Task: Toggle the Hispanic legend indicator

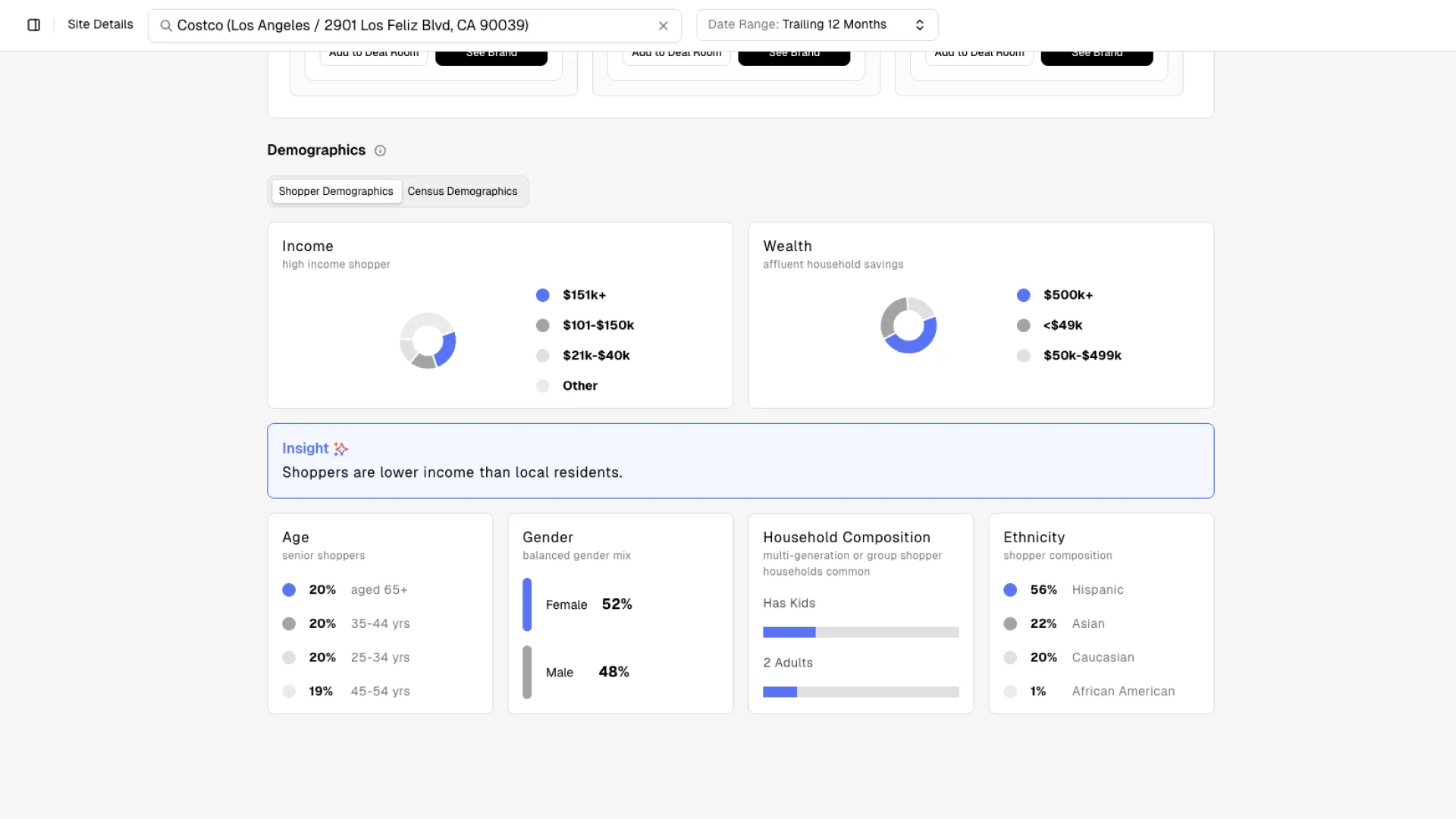Action: 1010,589
